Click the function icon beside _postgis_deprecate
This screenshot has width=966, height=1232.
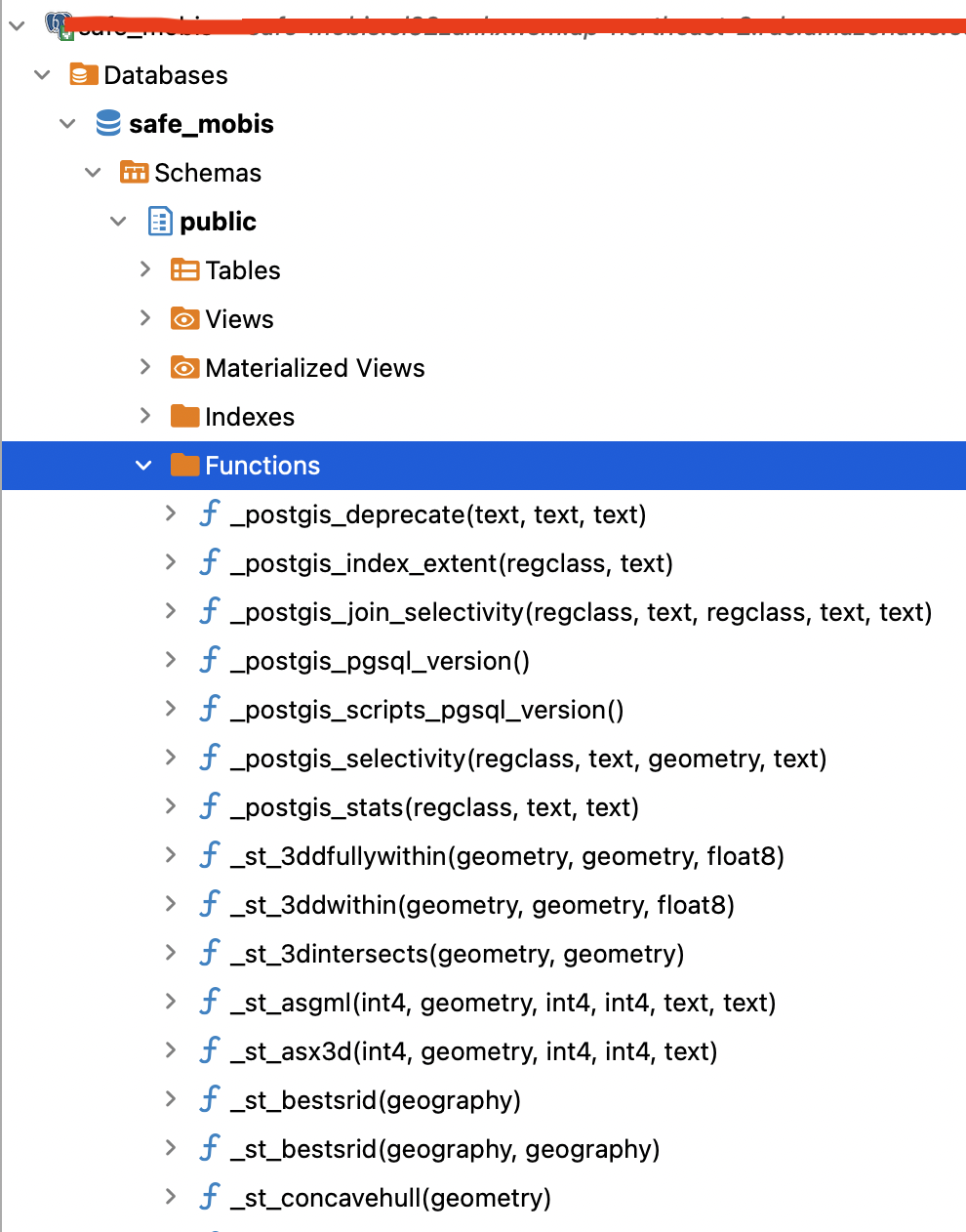(209, 513)
